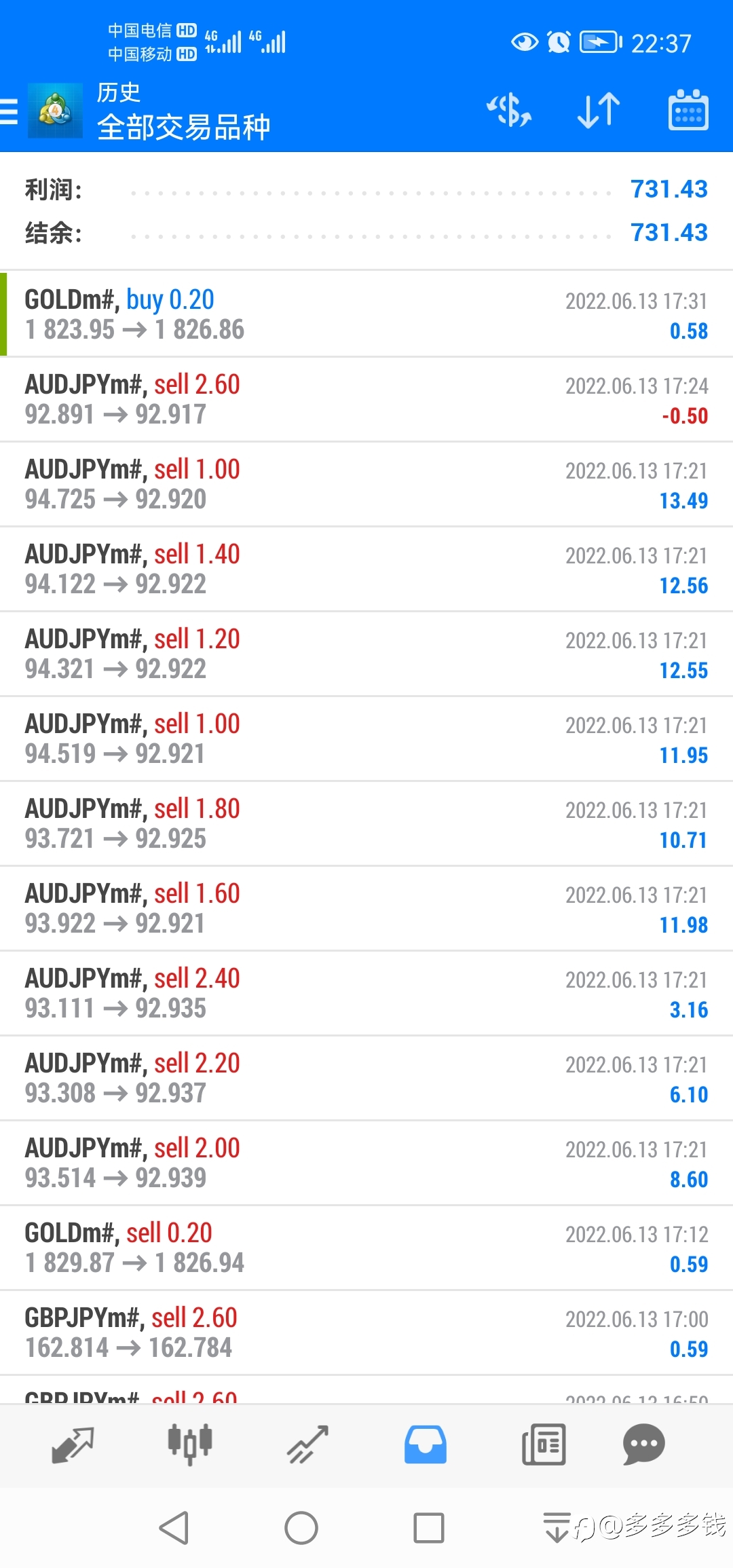Select the AUDJPYm# sell 2.60 trade

(x=366, y=399)
